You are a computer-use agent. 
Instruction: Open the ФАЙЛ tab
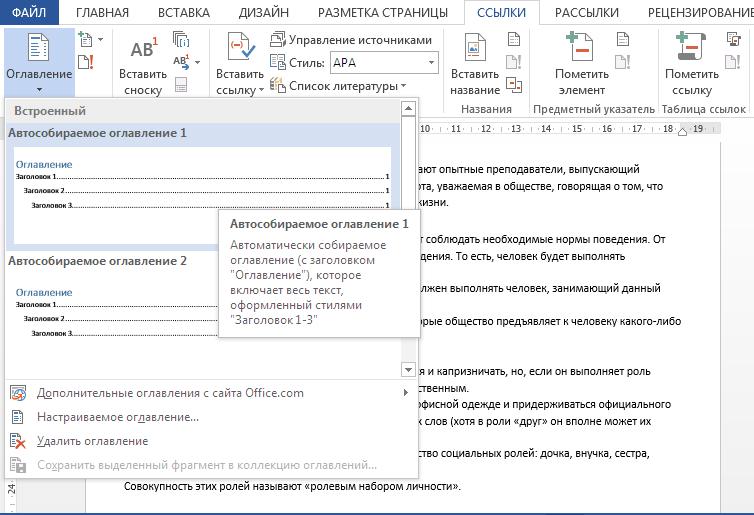tap(29, 13)
